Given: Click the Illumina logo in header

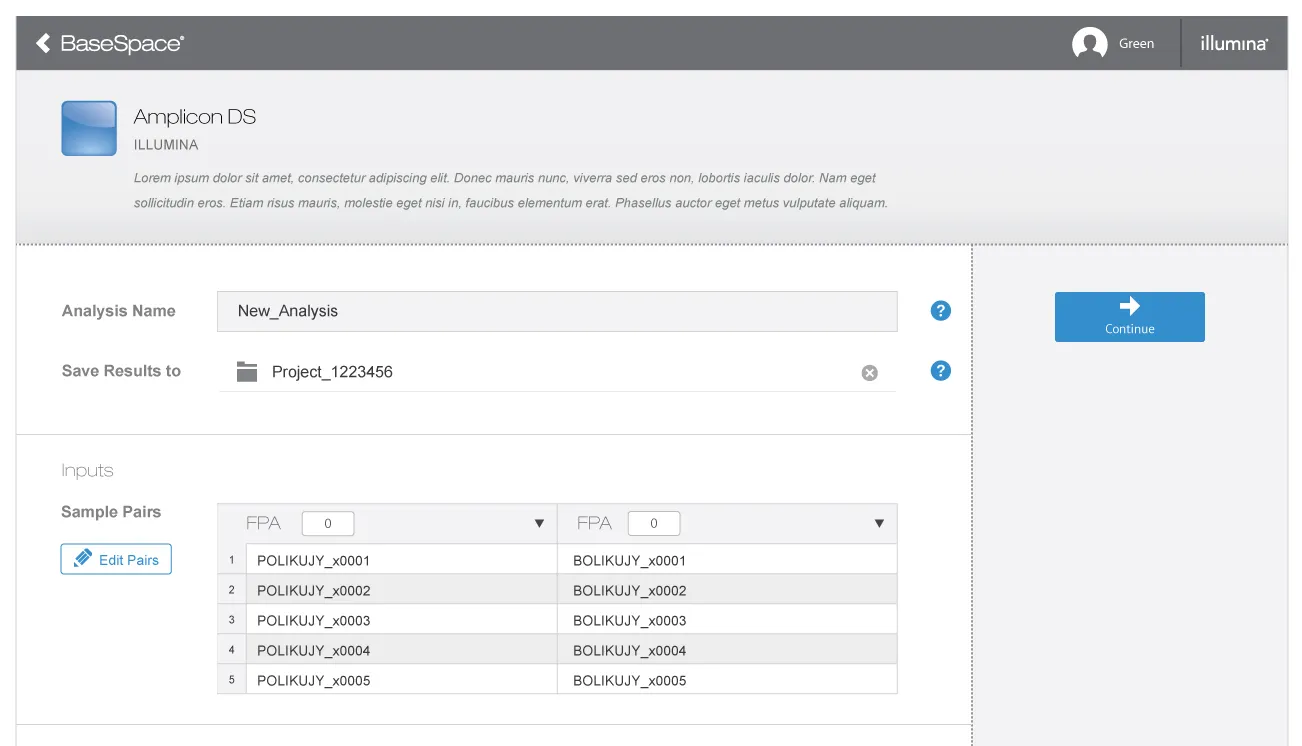Looking at the screenshot, I should (1234, 44).
